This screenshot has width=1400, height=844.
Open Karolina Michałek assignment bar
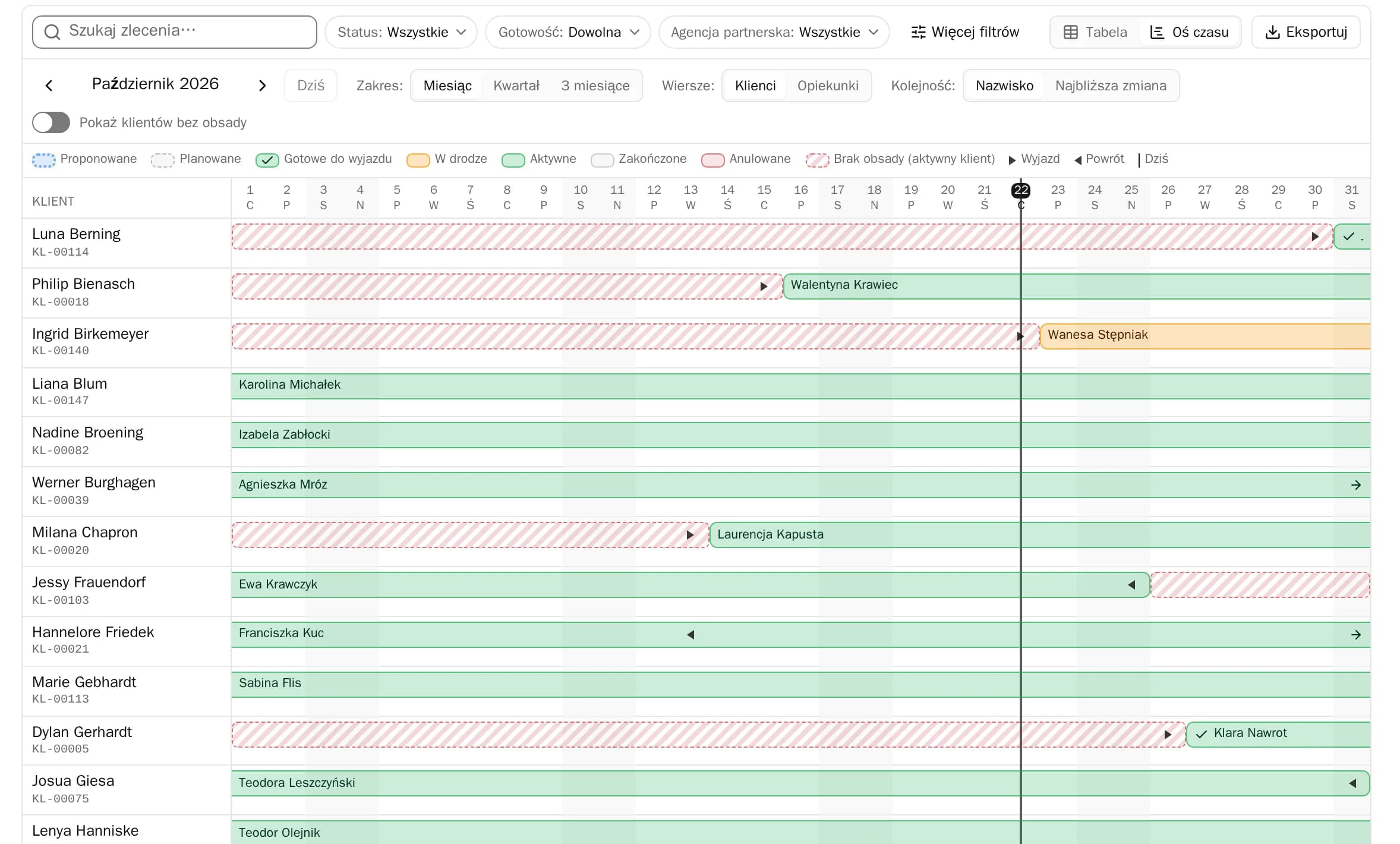pos(801,386)
